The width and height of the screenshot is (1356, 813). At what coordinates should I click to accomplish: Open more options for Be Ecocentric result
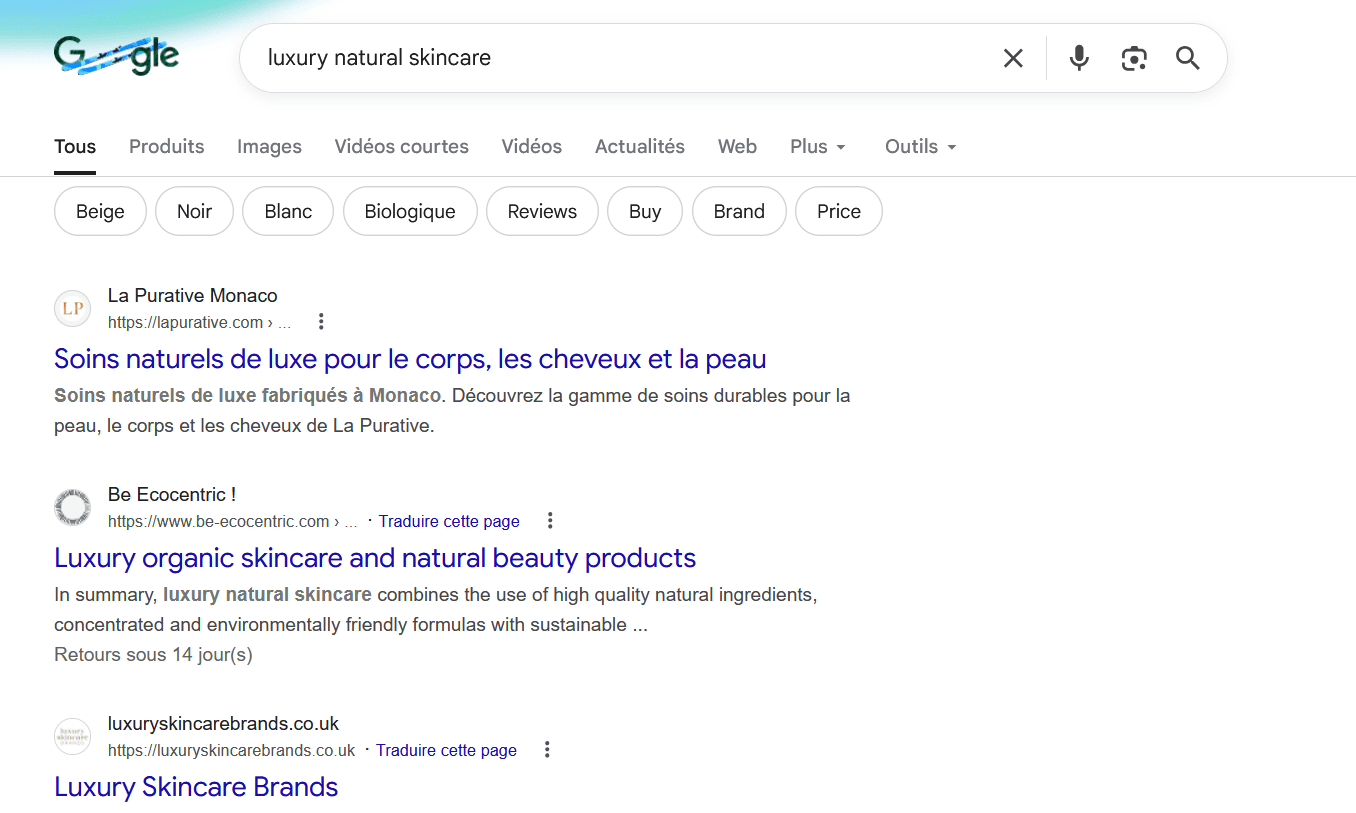(x=550, y=521)
